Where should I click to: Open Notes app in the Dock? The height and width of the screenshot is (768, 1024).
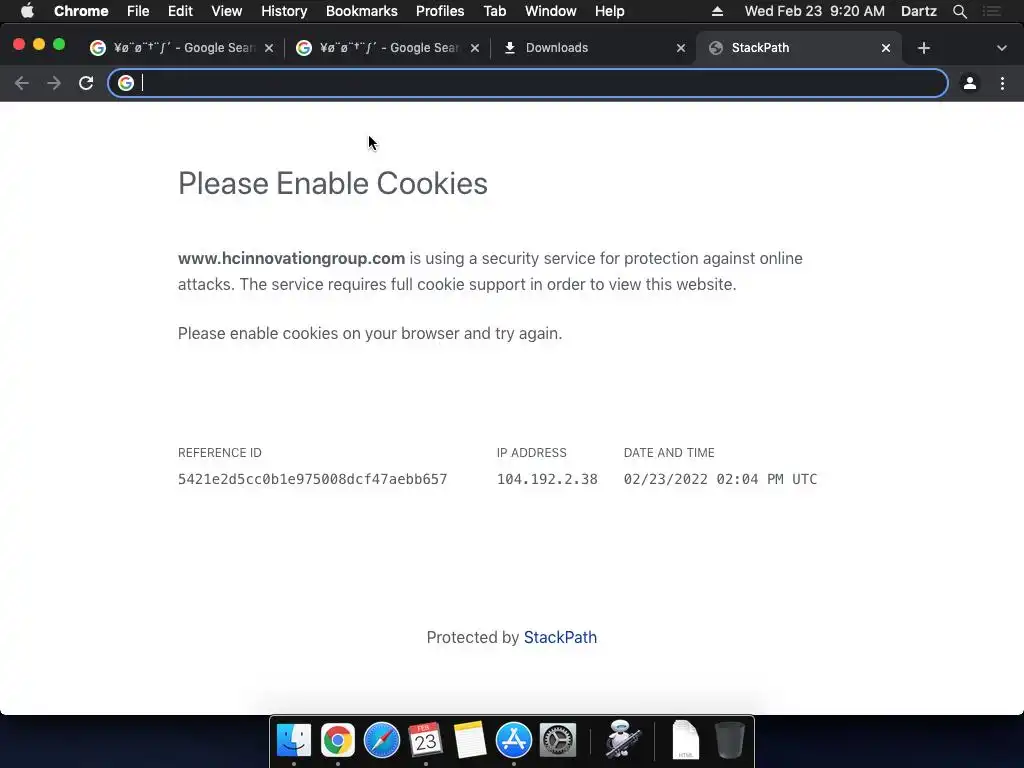click(x=470, y=741)
